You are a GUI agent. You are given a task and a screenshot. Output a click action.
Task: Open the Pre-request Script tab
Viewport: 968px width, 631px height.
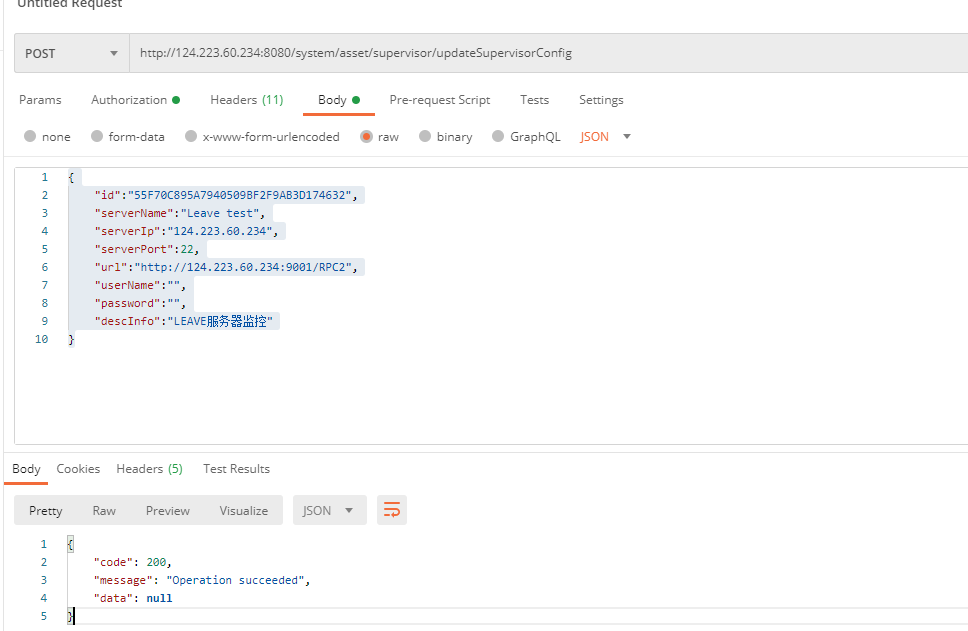439,100
